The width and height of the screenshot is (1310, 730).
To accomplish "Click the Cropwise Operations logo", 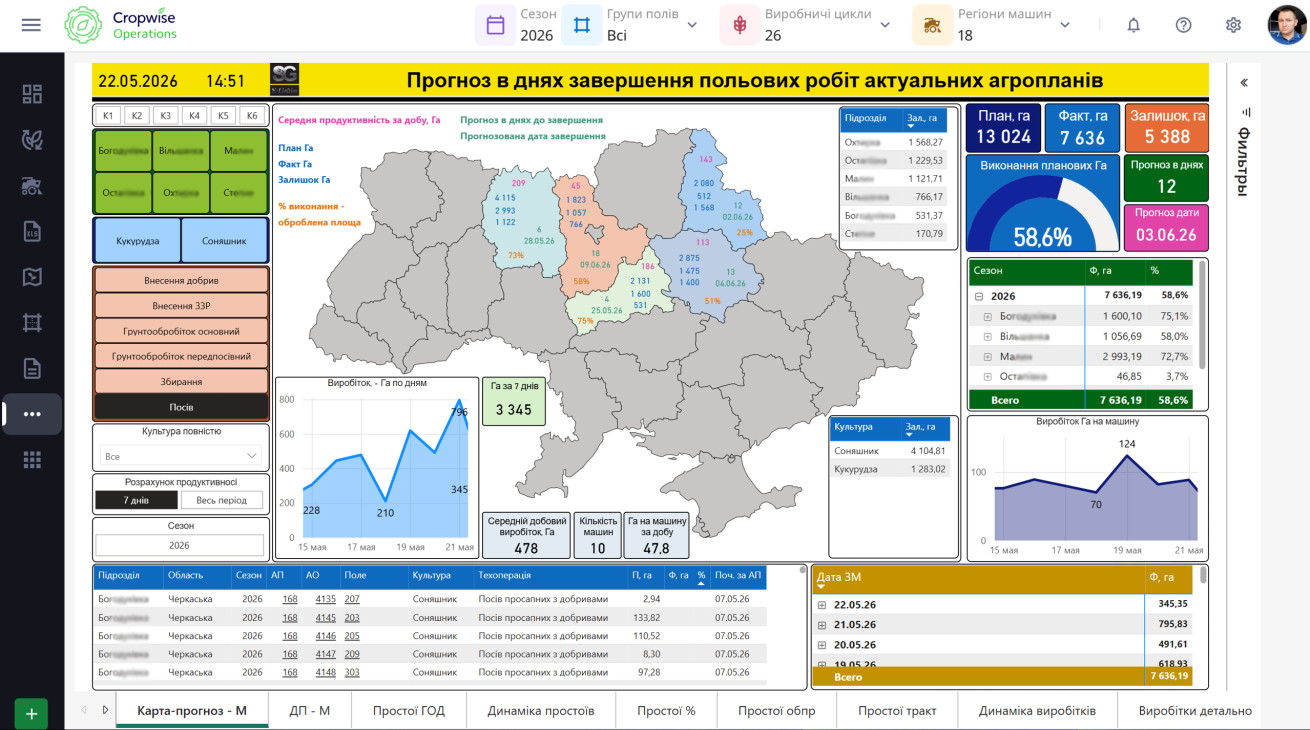I will coord(121,25).
